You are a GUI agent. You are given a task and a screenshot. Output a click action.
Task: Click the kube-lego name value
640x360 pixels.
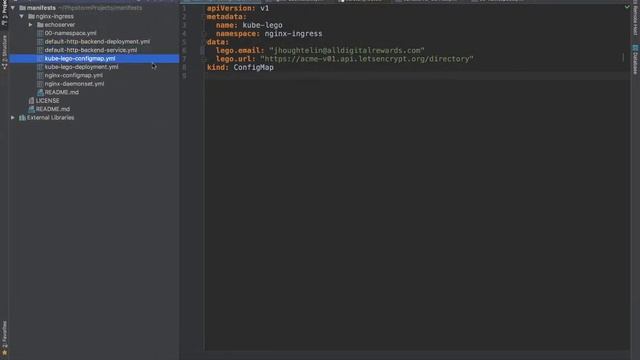(x=262, y=25)
